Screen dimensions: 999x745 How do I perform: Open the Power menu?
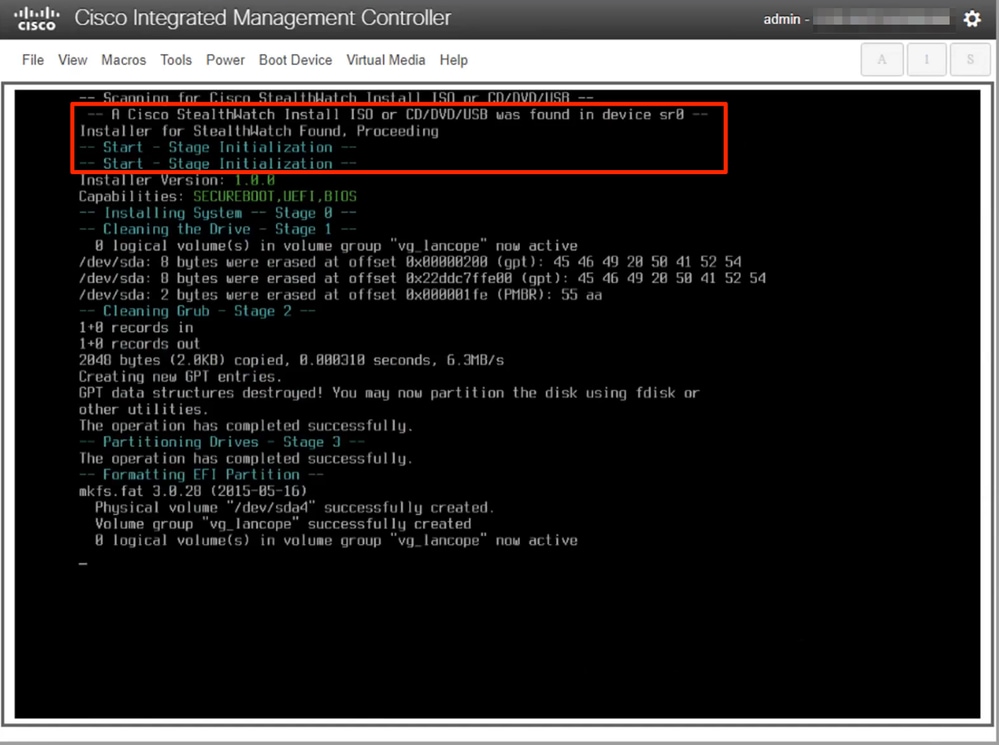pyautogui.click(x=225, y=60)
